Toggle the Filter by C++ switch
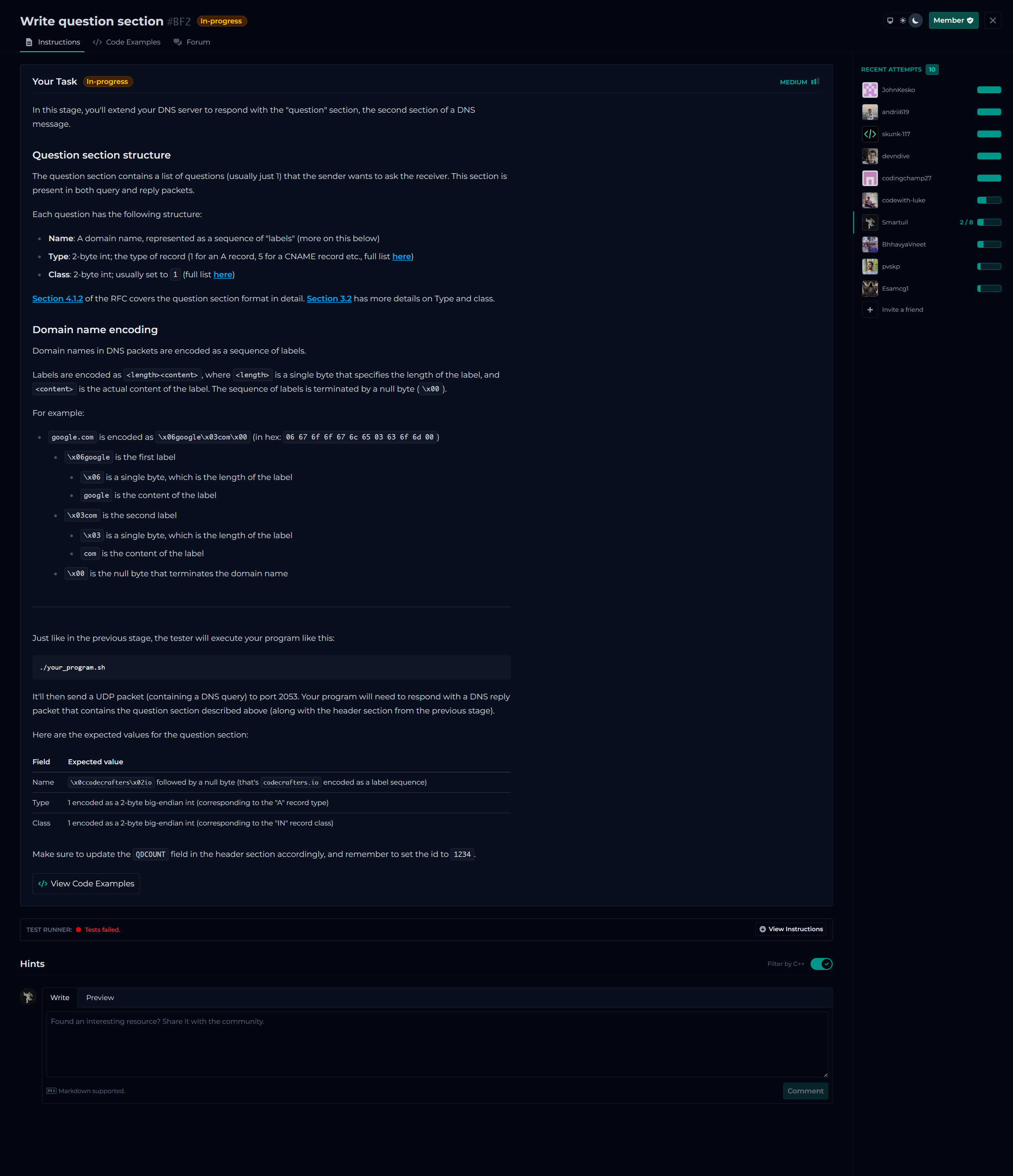The height and width of the screenshot is (1176, 1013). (821, 964)
